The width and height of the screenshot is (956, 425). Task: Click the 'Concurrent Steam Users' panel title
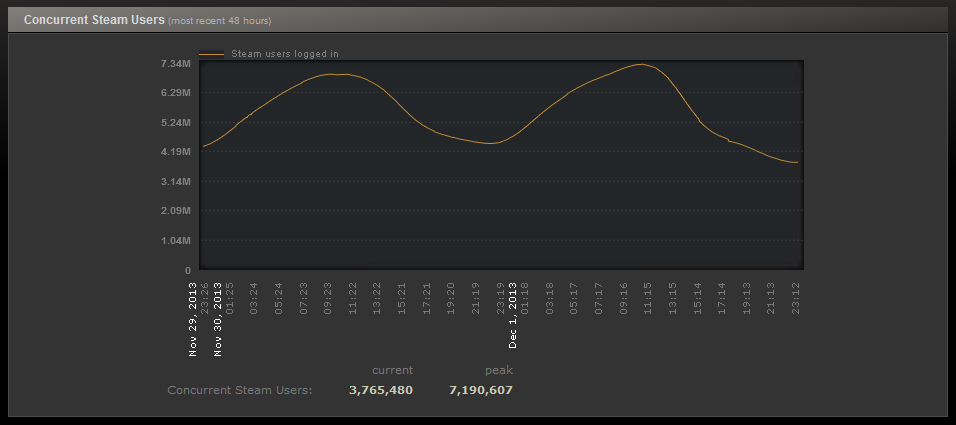(87, 20)
